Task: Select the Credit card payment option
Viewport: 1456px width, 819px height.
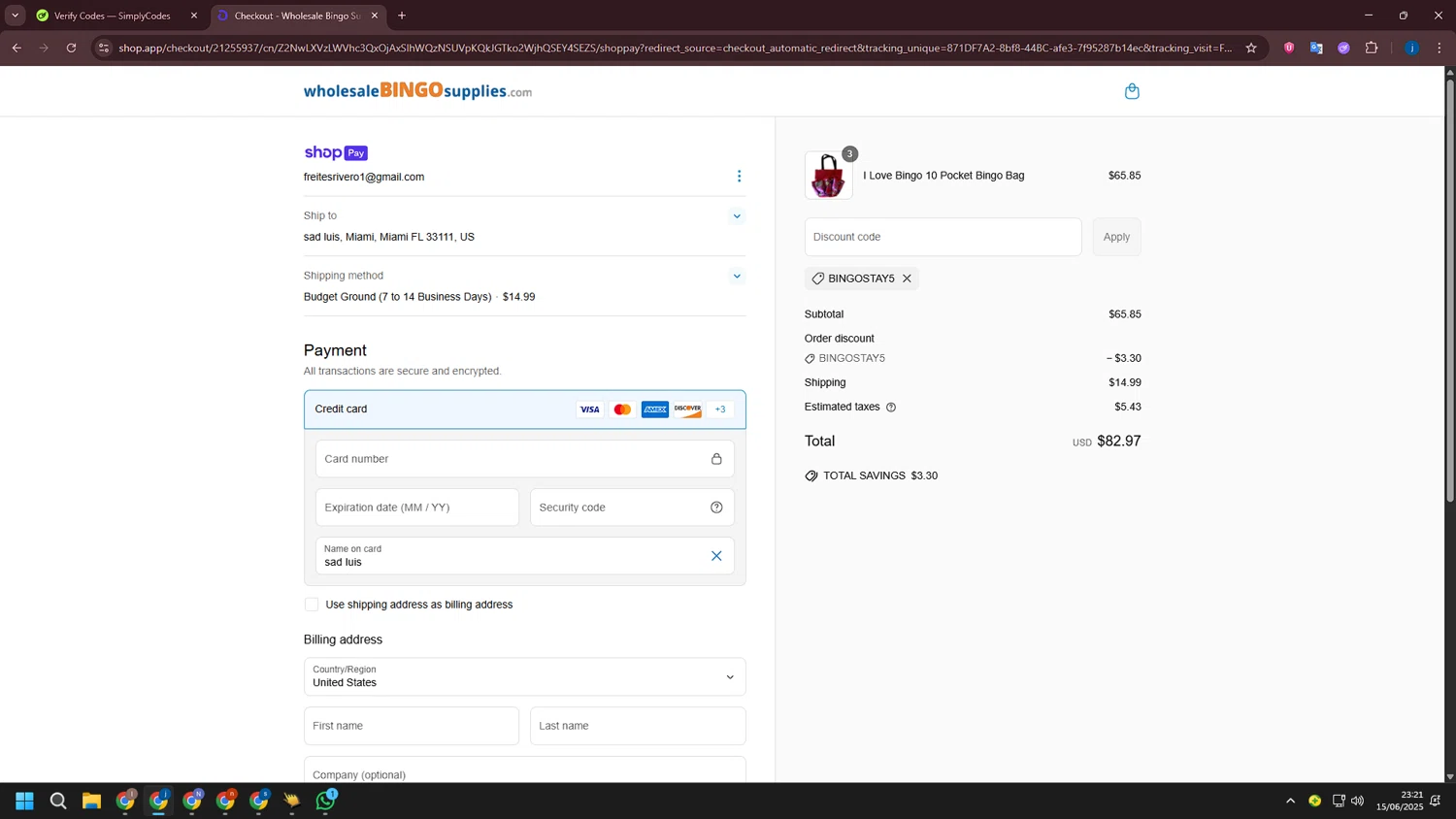Action: click(x=525, y=409)
